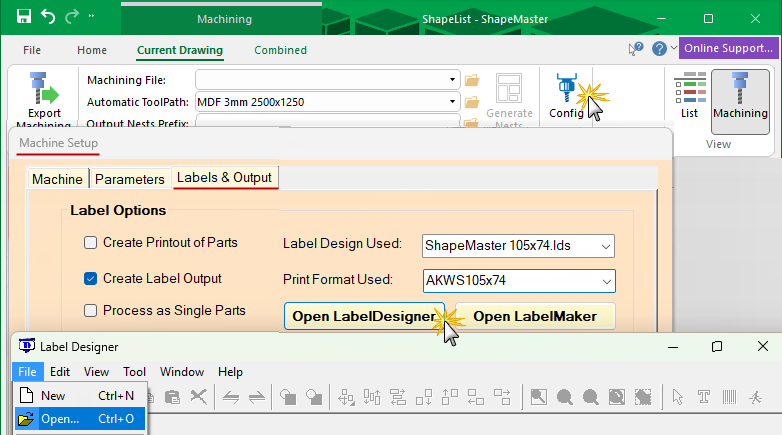Enable Create Printout of Parts checkbox

pos(91,243)
